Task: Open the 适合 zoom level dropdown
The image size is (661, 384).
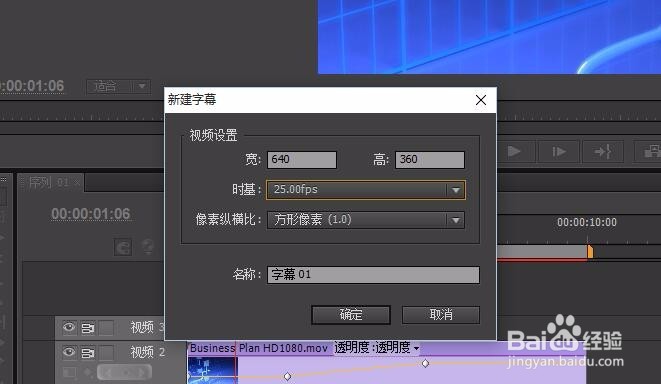Action: click(118, 86)
